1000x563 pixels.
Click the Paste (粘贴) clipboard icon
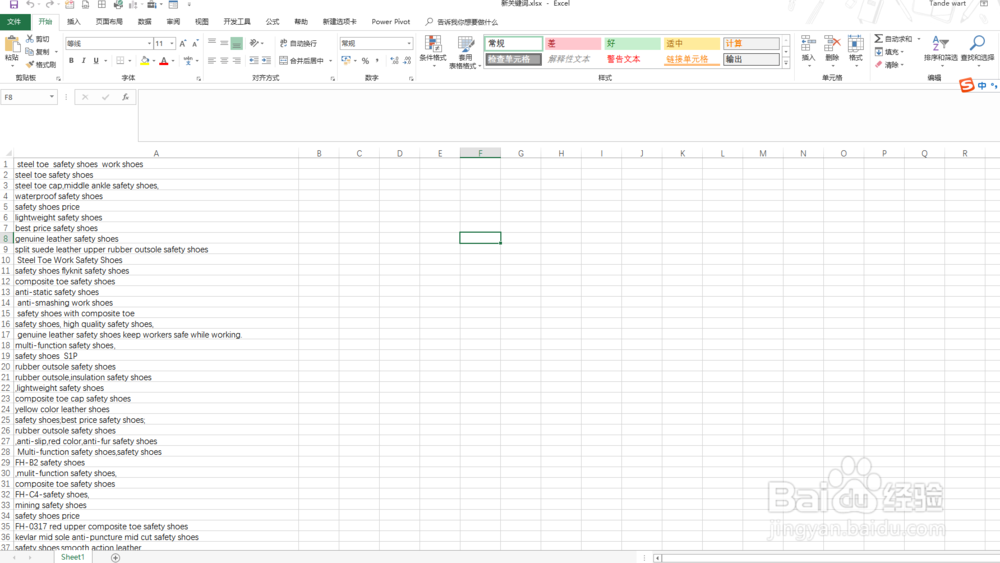(x=11, y=45)
